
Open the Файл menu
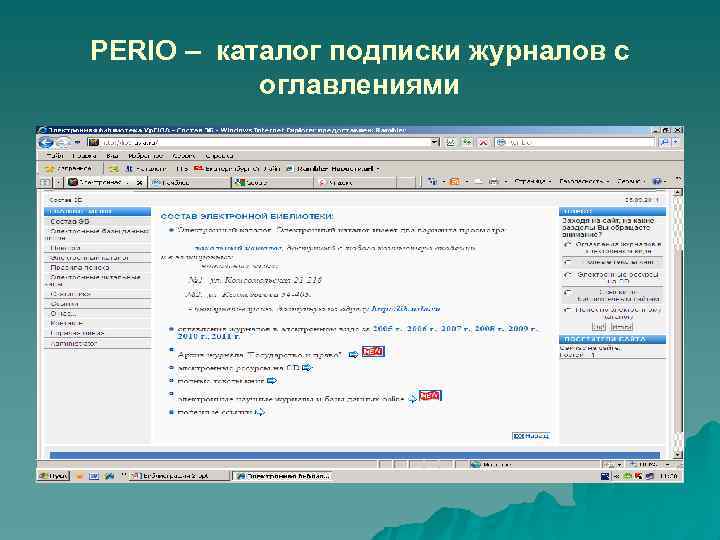(x=55, y=156)
